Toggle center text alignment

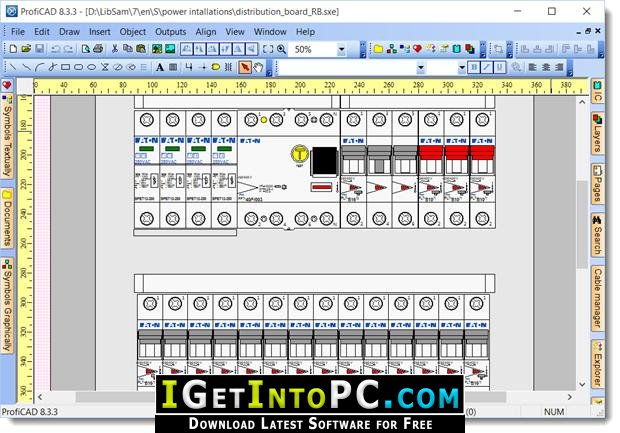click(546, 68)
